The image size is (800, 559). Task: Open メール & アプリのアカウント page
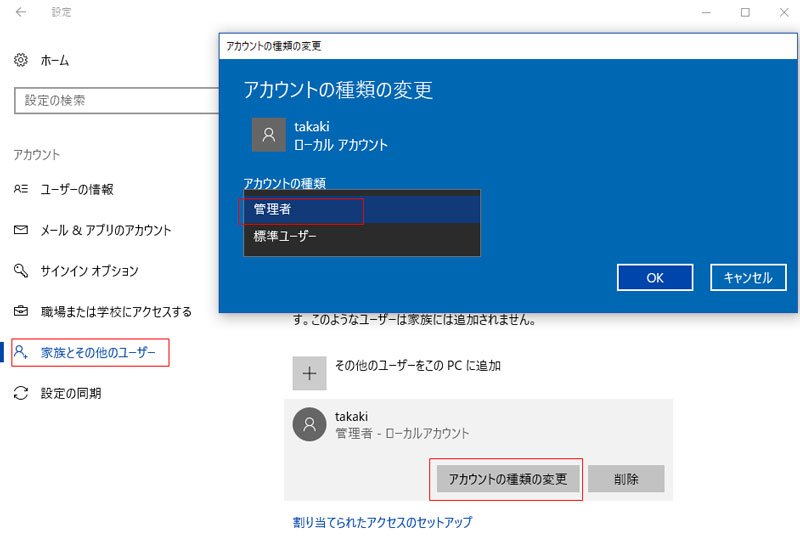106,230
